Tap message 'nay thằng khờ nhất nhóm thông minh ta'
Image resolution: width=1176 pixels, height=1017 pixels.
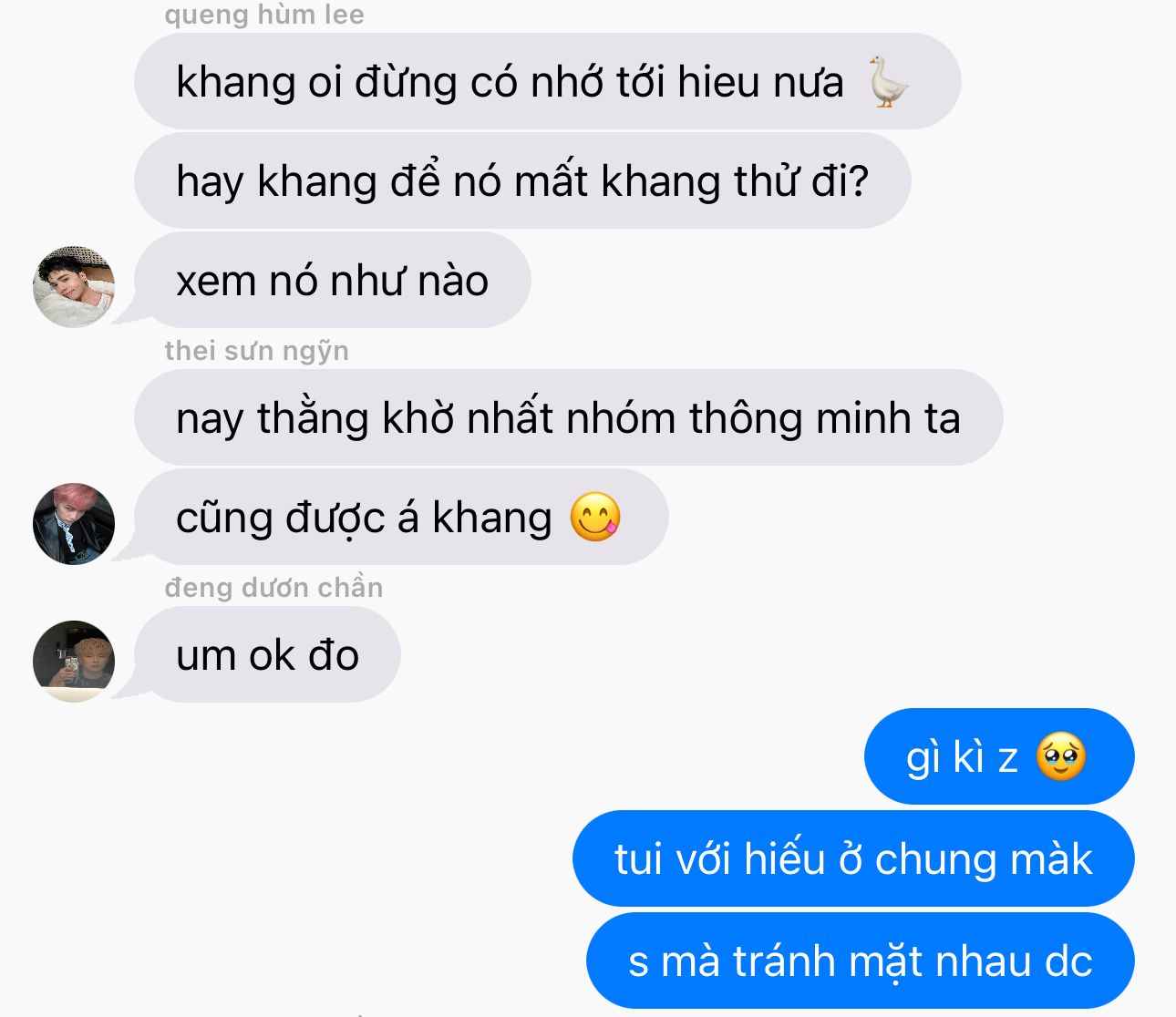tap(569, 417)
